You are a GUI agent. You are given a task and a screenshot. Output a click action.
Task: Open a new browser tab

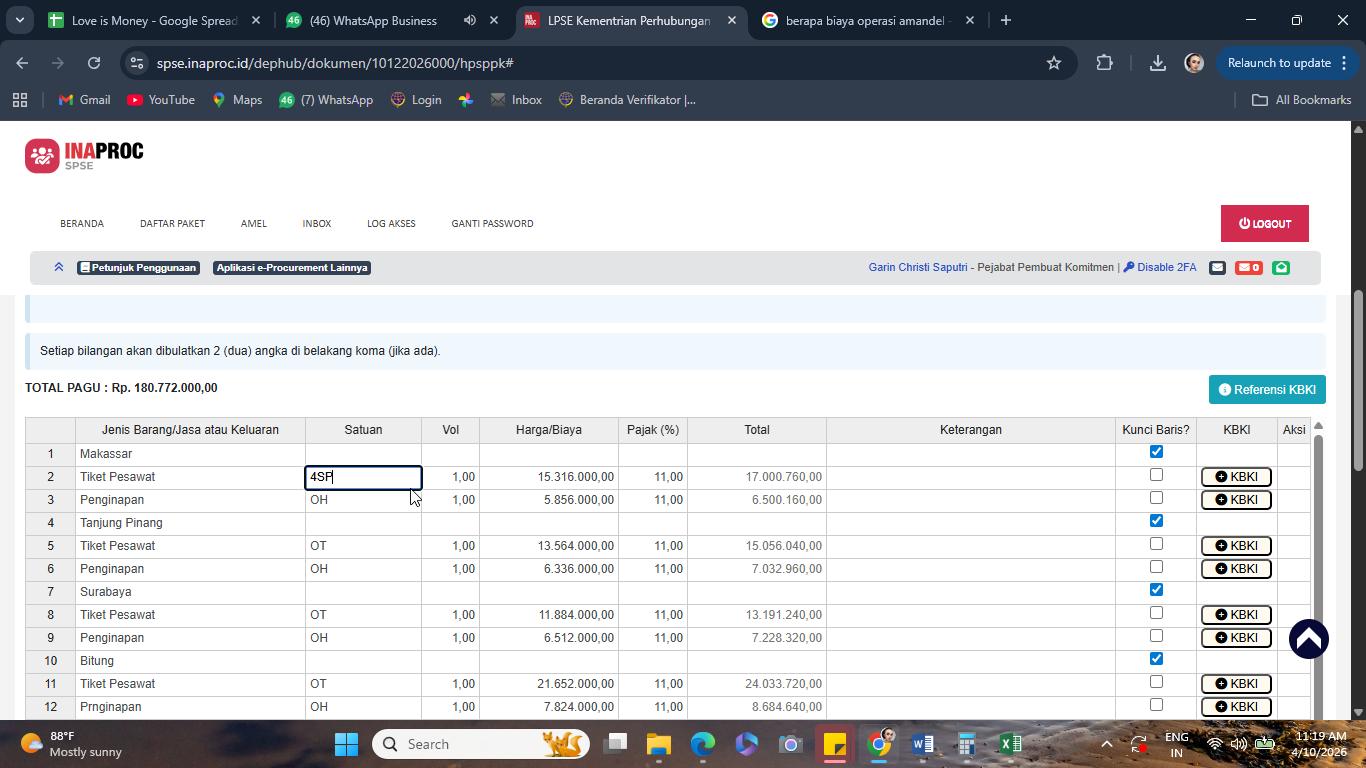click(x=1006, y=20)
